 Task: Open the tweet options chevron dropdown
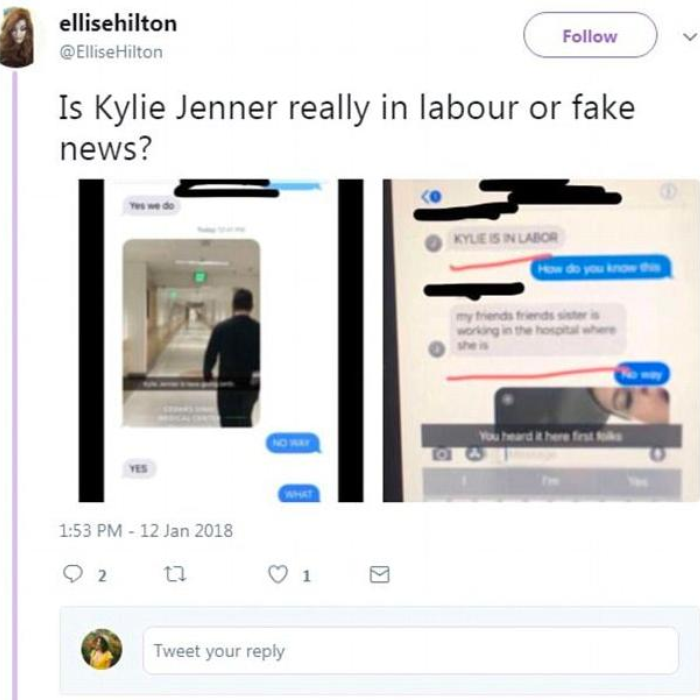pyautogui.click(x=690, y=37)
